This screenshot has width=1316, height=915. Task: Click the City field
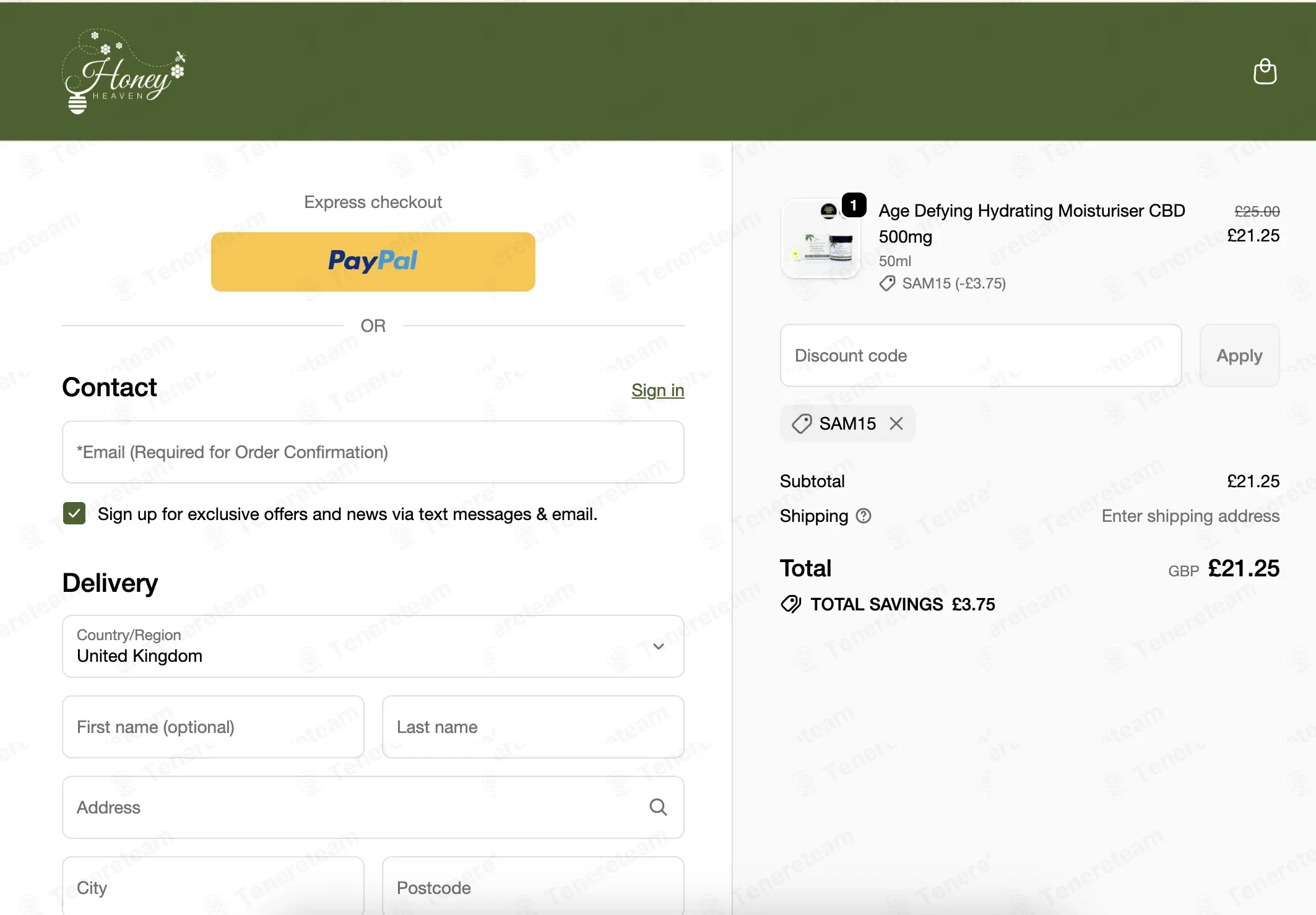click(213, 887)
